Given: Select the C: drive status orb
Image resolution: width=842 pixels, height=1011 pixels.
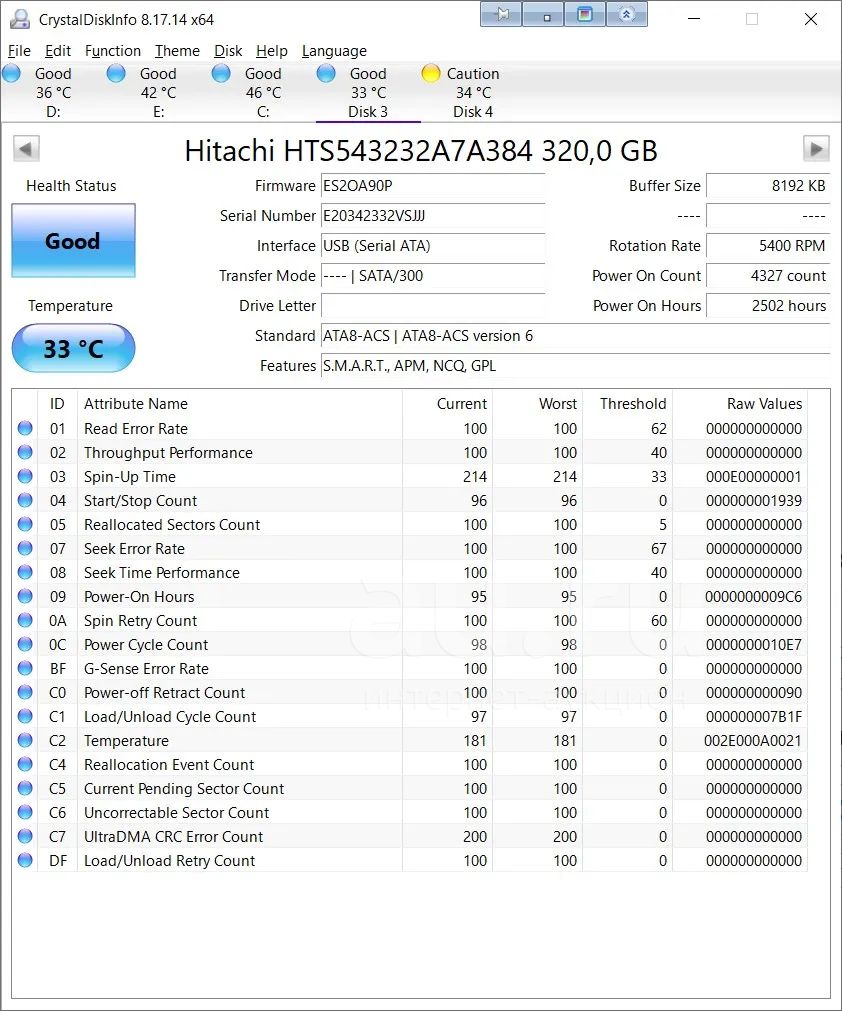Looking at the screenshot, I should pyautogui.click(x=221, y=74).
